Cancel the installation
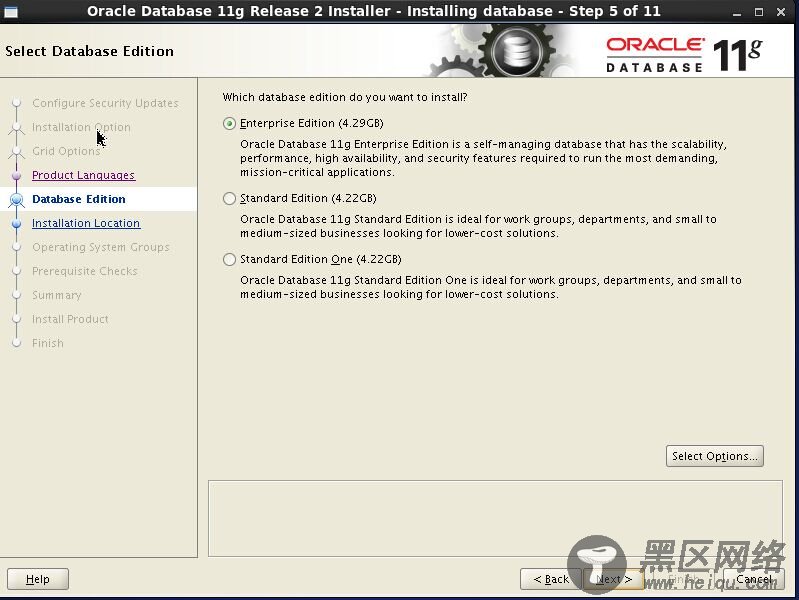The height and width of the screenshot is (600, 799). click(754, 579)
